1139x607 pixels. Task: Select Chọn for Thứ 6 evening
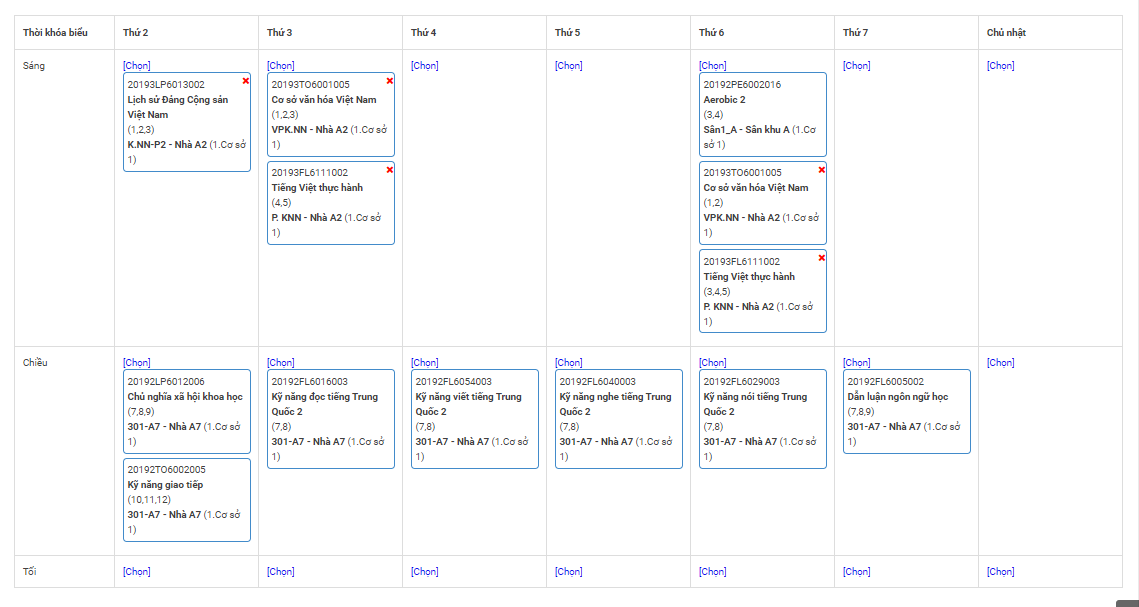pos(713,572)
